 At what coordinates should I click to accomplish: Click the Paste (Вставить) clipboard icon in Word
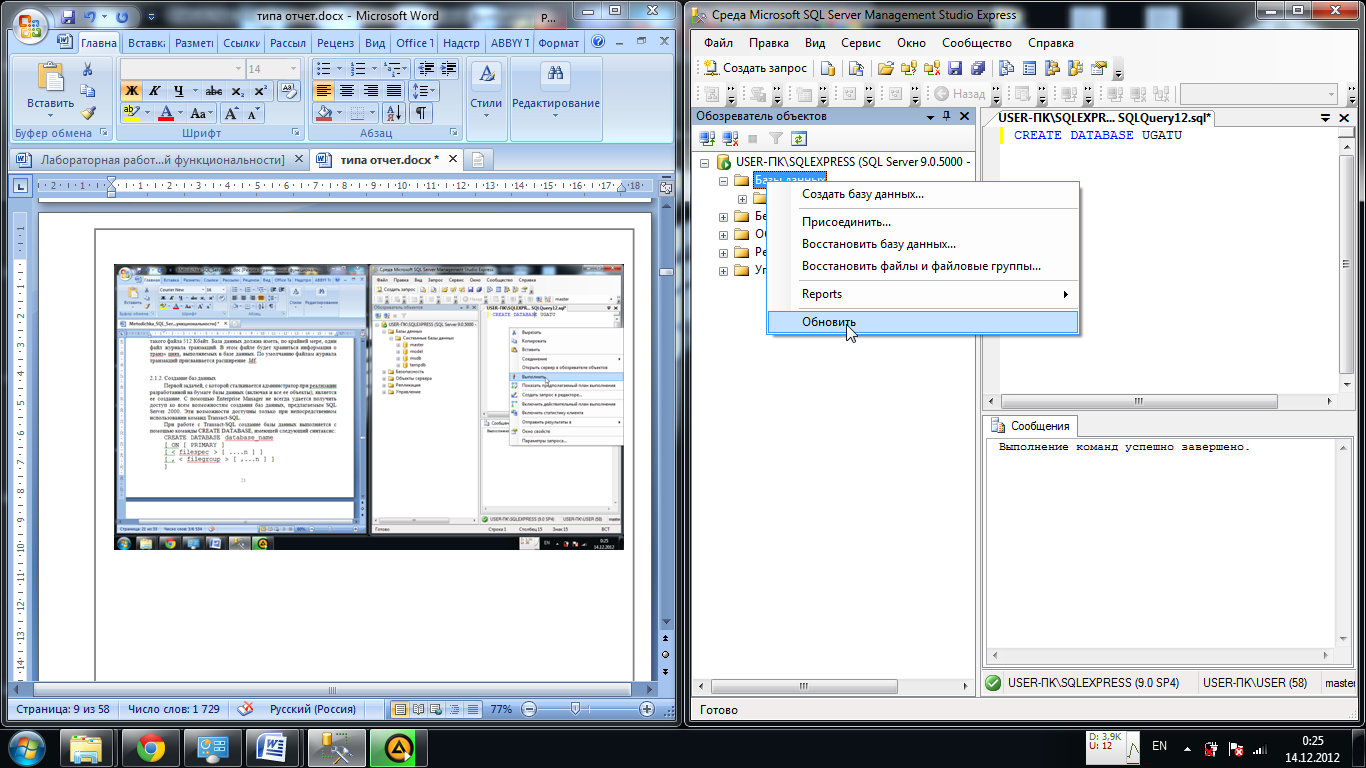(50, 78)
